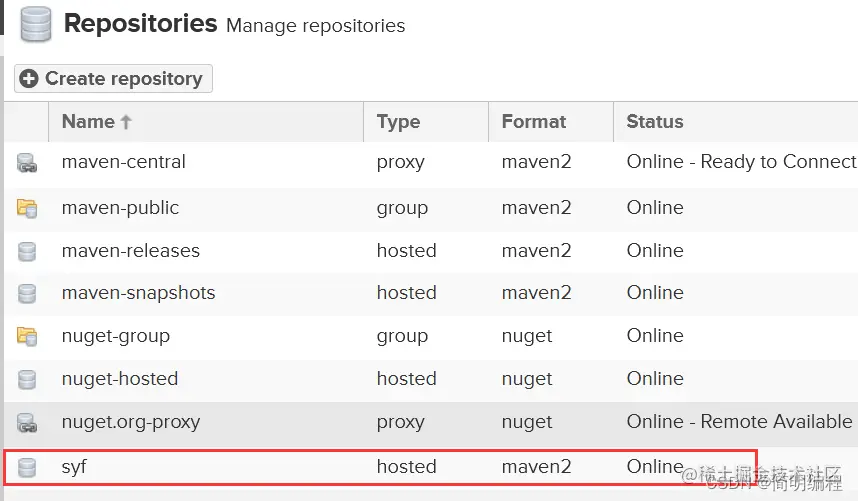The height and width of the screenshot is (501, 858).
Task: Click the maven-public group folder icon
Action: point(27,208)
